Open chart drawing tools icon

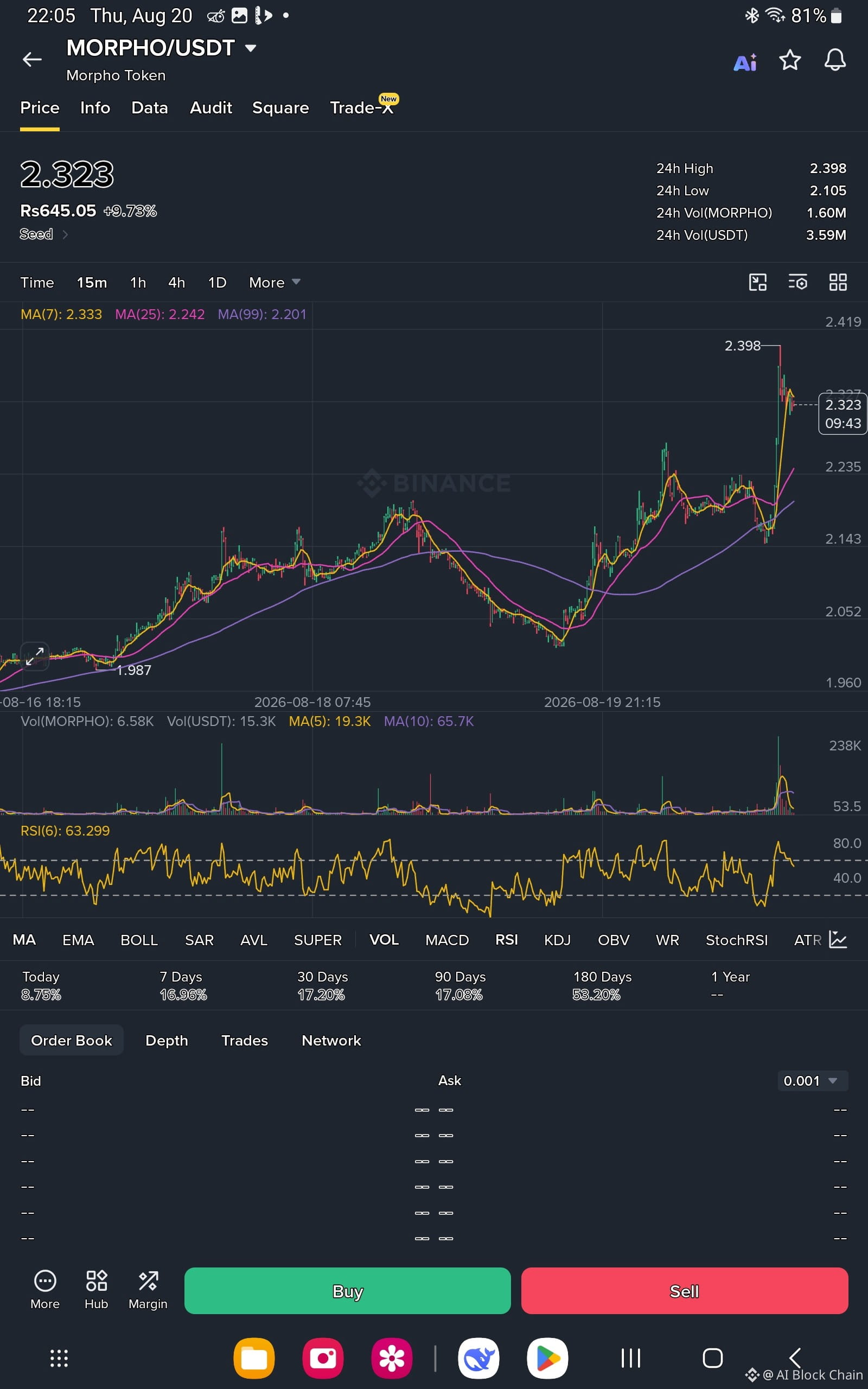pos(758,282)
